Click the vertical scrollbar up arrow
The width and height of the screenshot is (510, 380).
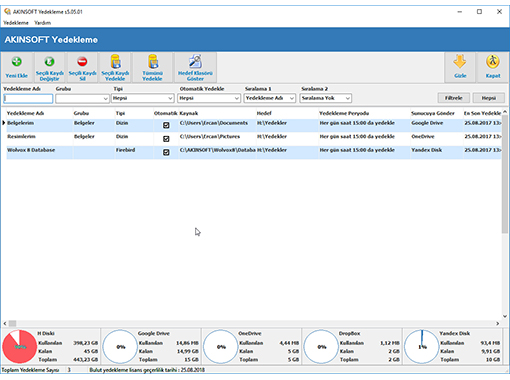505,112
